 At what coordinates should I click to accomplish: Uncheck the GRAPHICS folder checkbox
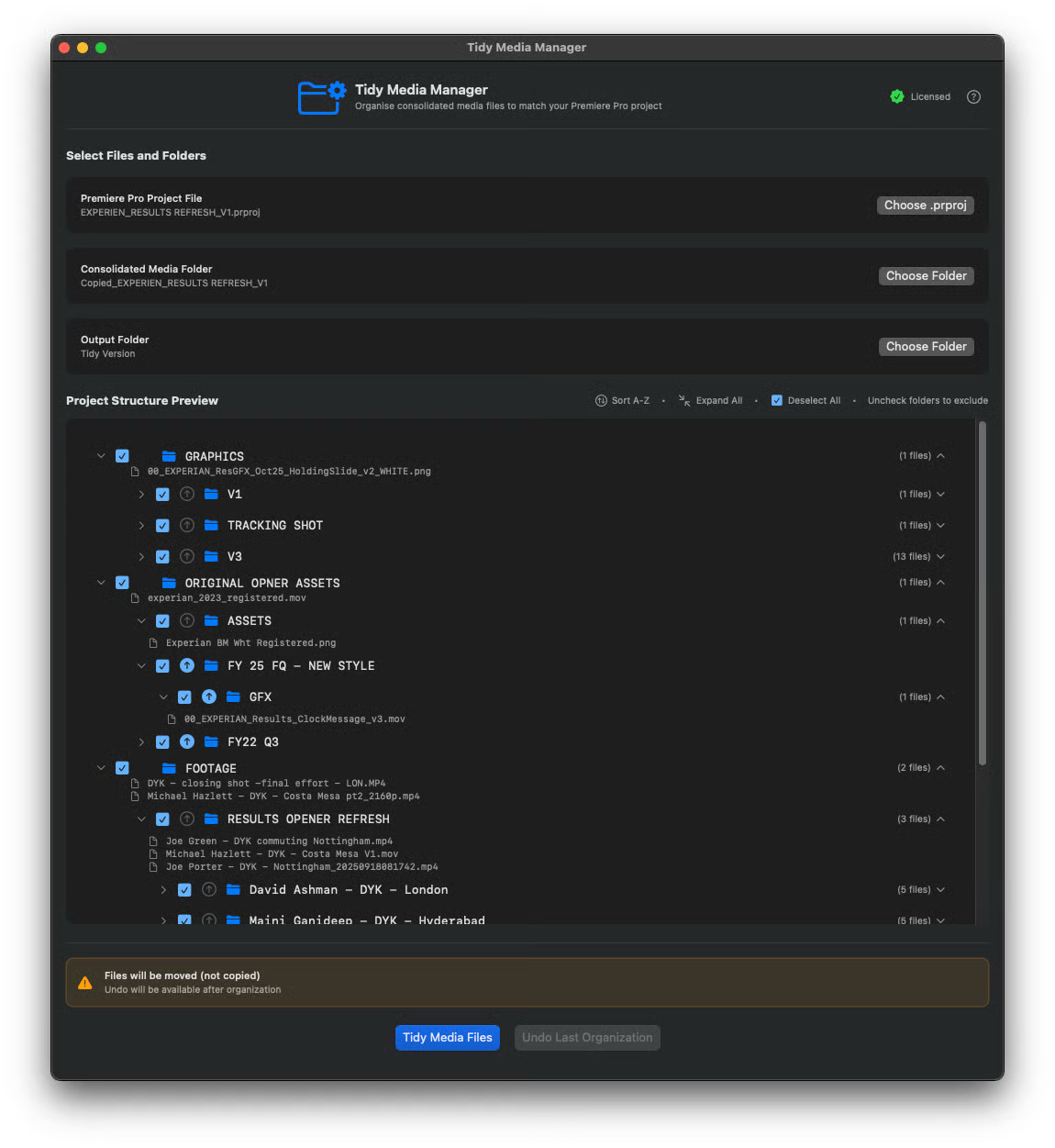pyautogui.click(x=122, y=456)
